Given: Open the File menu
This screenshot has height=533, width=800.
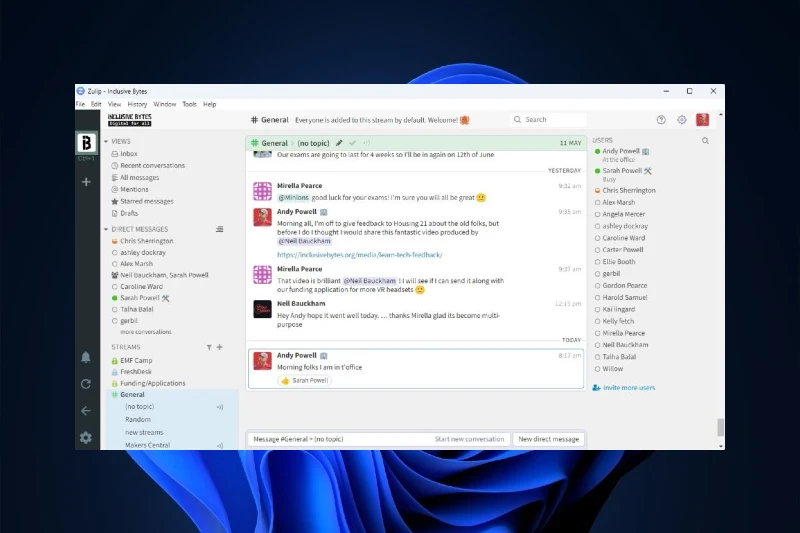Looking at the screenshot, I should point(81,104).
